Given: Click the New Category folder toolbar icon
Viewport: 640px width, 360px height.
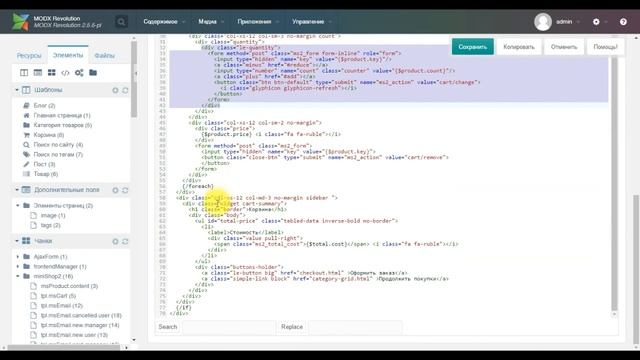Looking at the screenshot, I should (93, 73).
